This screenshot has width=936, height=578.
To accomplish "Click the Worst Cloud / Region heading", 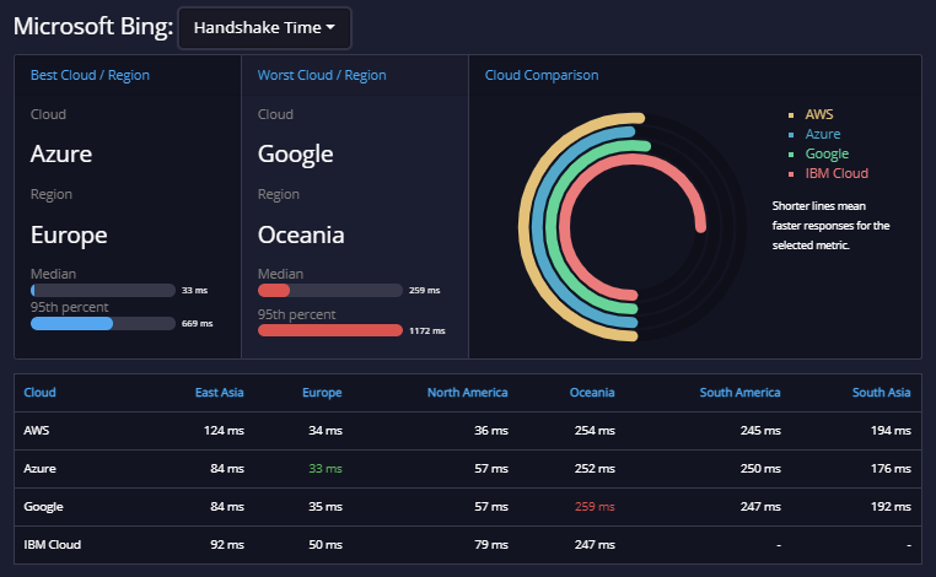I will (322, 75).
